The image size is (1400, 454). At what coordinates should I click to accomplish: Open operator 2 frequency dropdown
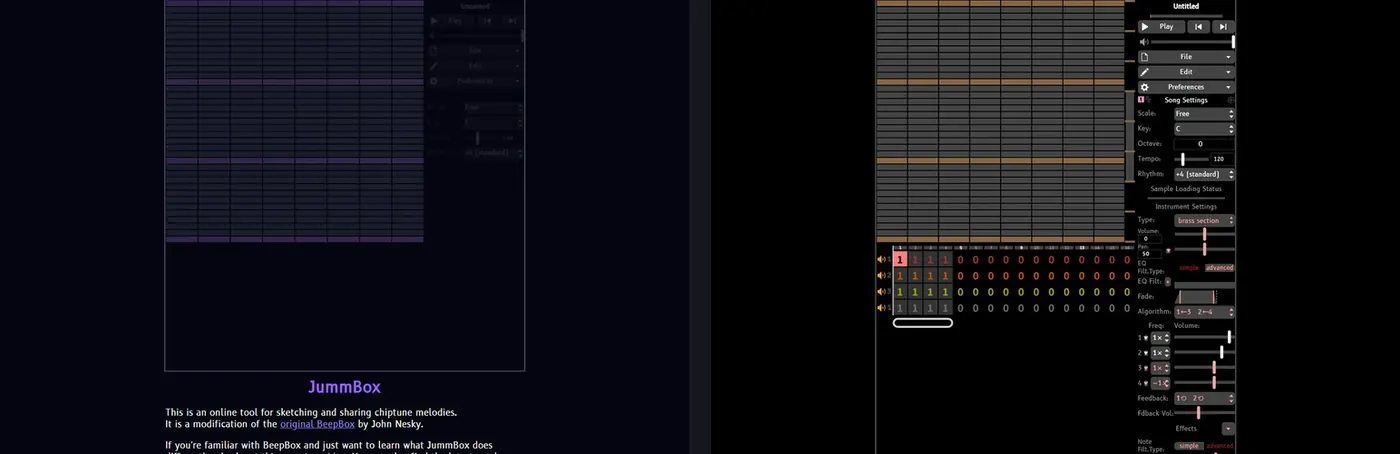tap(1160, 353)
